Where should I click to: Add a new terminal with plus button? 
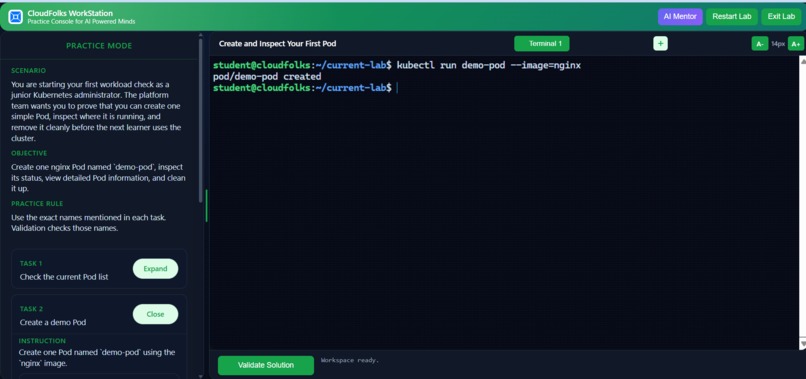coord(661,44)
